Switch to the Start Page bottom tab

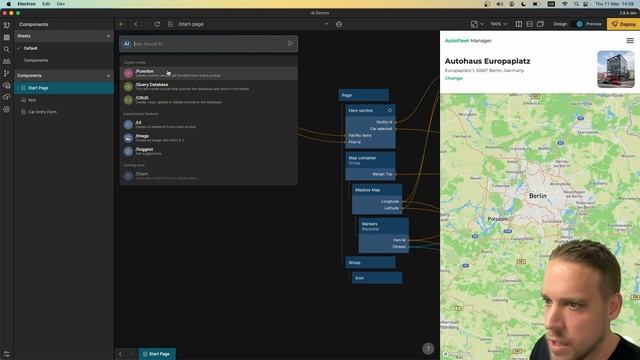157,354
